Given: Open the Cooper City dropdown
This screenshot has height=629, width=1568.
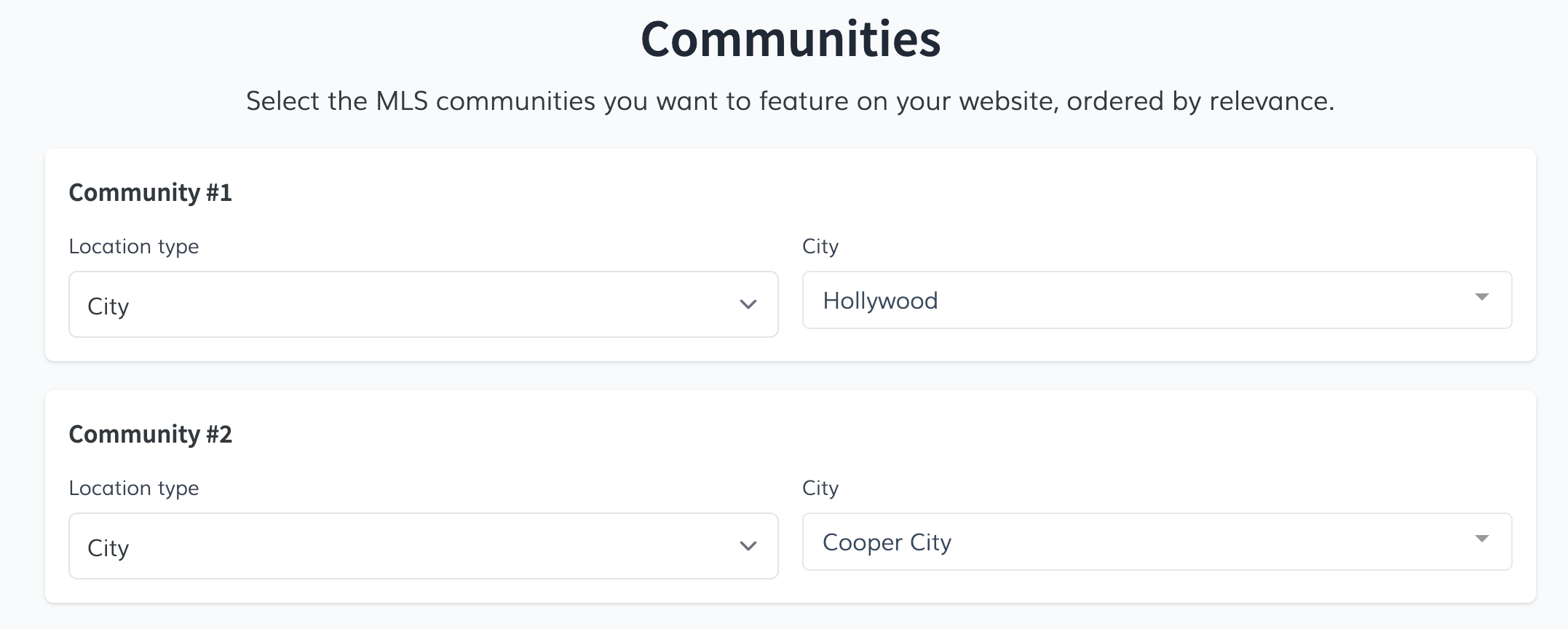Looking at the screenshot, I should [1156, 542].
